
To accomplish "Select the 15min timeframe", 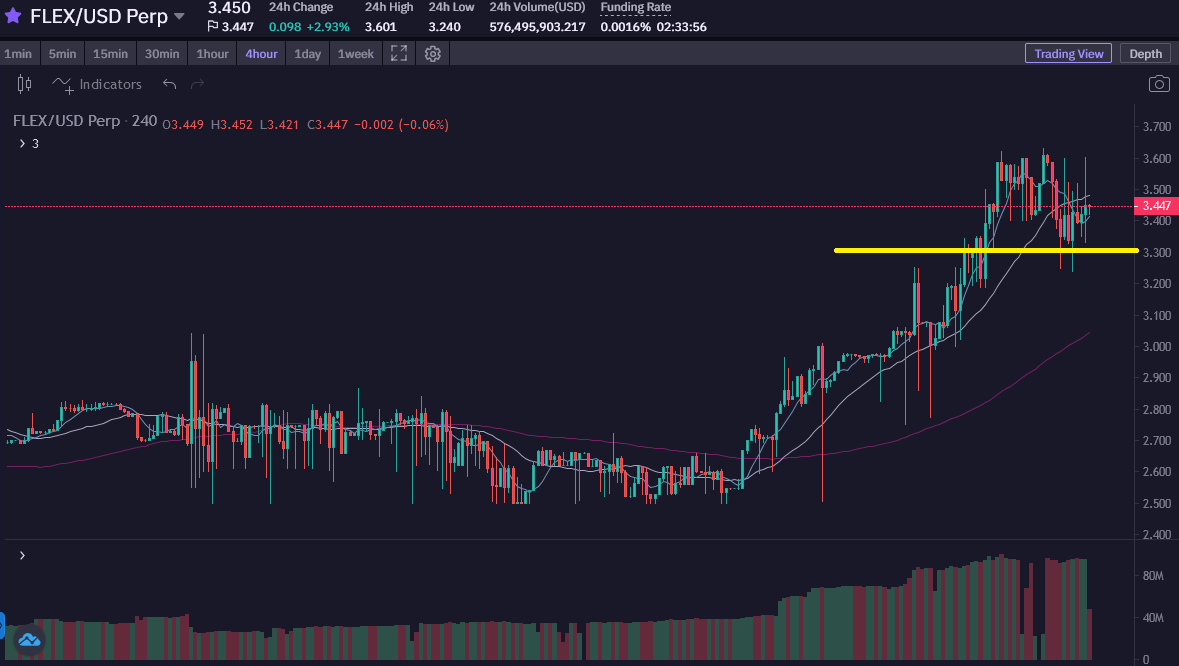I will pos(111,53).
